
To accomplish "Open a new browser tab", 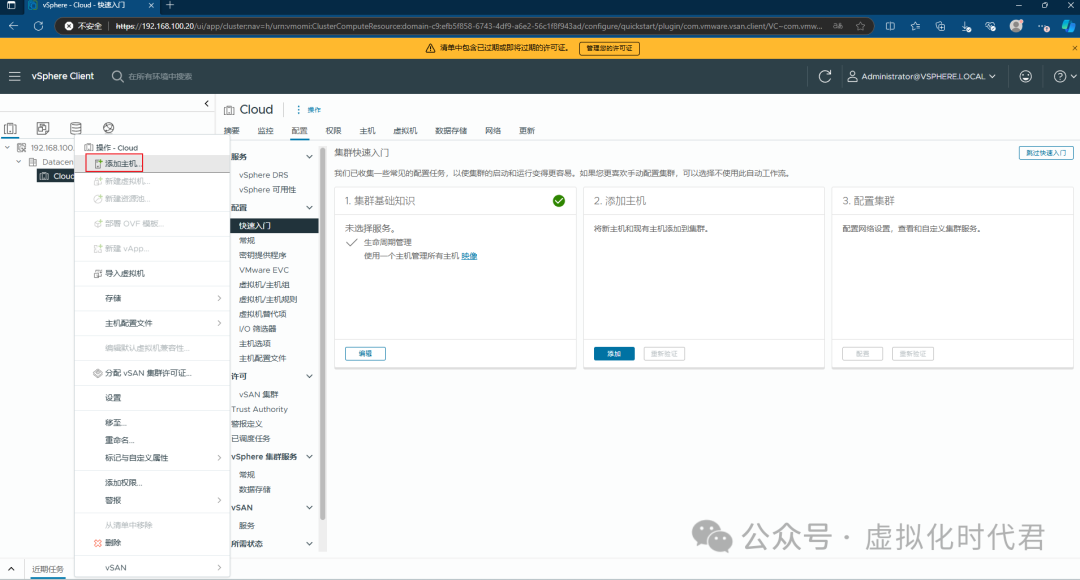I will 170,6.
